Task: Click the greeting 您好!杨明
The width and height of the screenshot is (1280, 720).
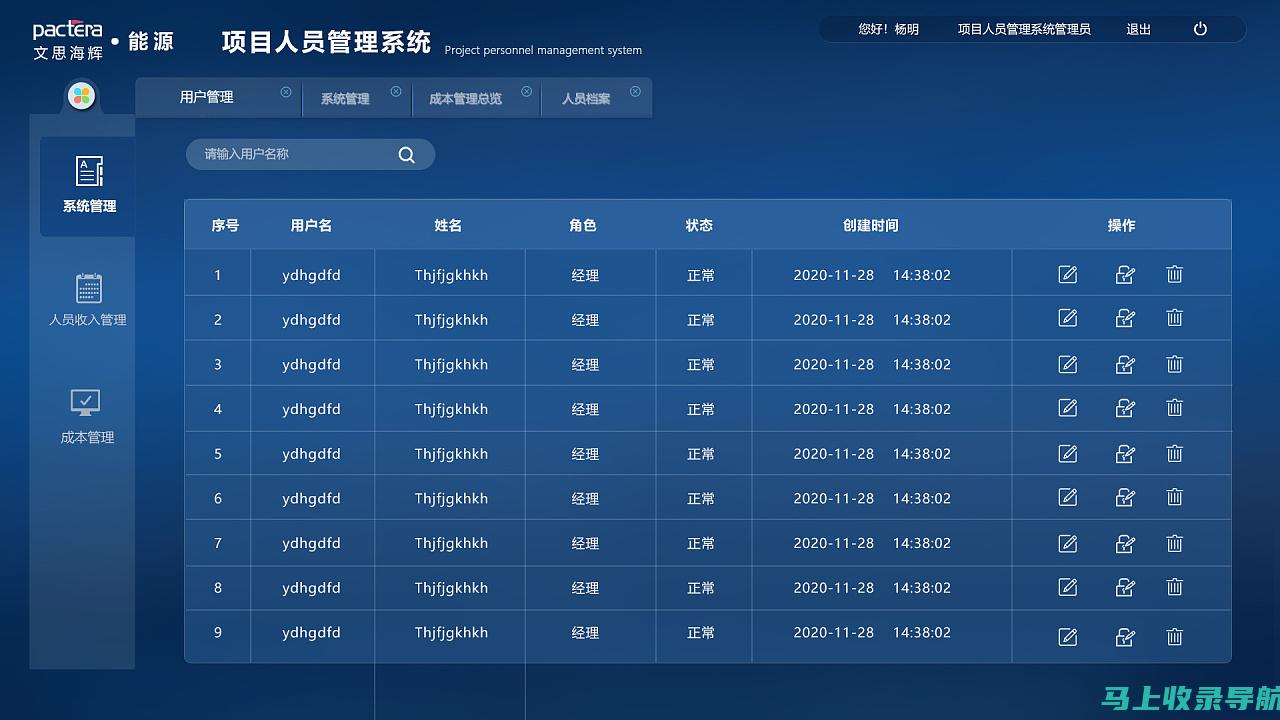Action: (x=888, y=29)
